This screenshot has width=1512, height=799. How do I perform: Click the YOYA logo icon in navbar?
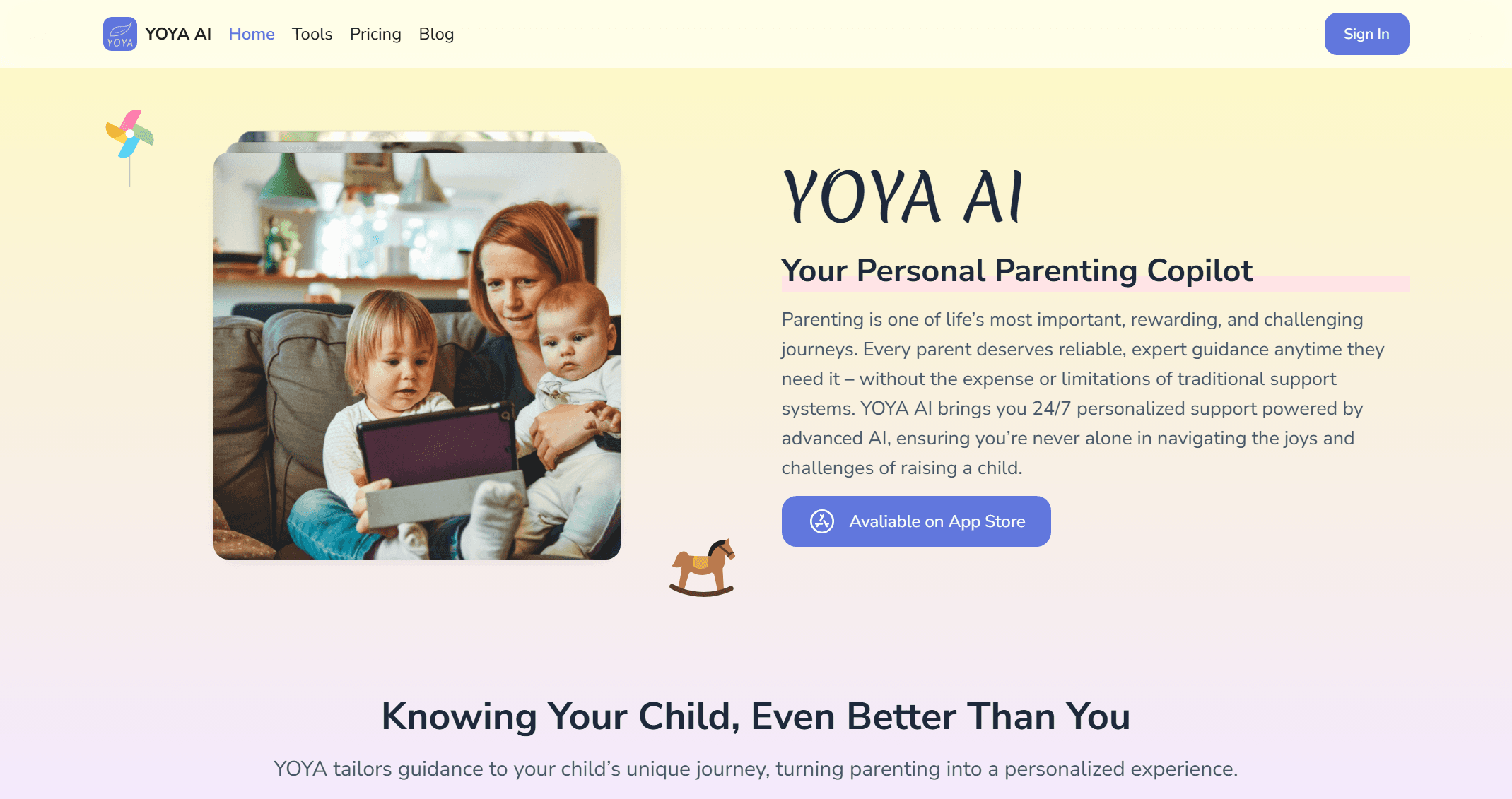120,34
